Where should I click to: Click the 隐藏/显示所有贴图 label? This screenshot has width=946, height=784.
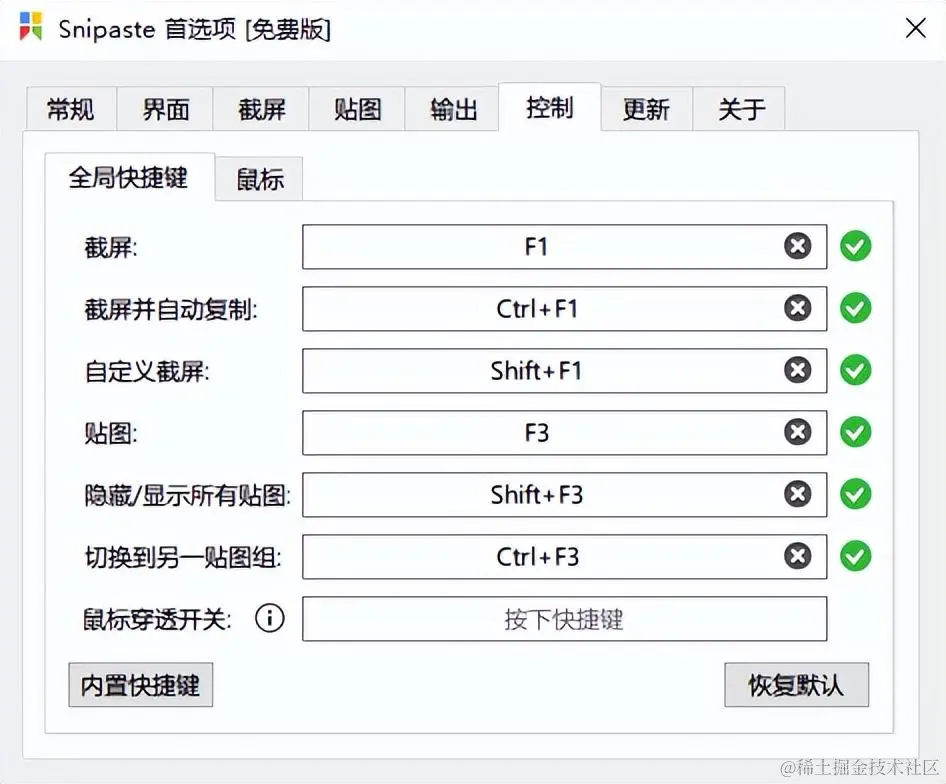click(187, 496)
